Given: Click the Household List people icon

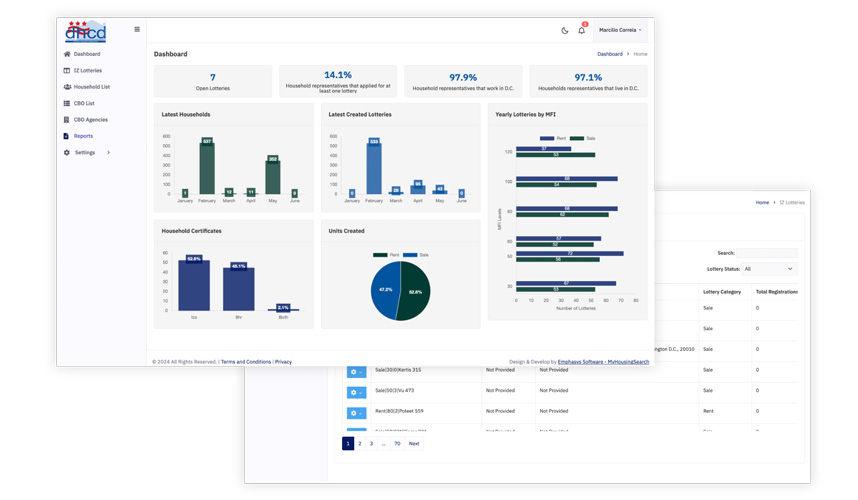Looking at the screenshot, I should coord(67,87).
